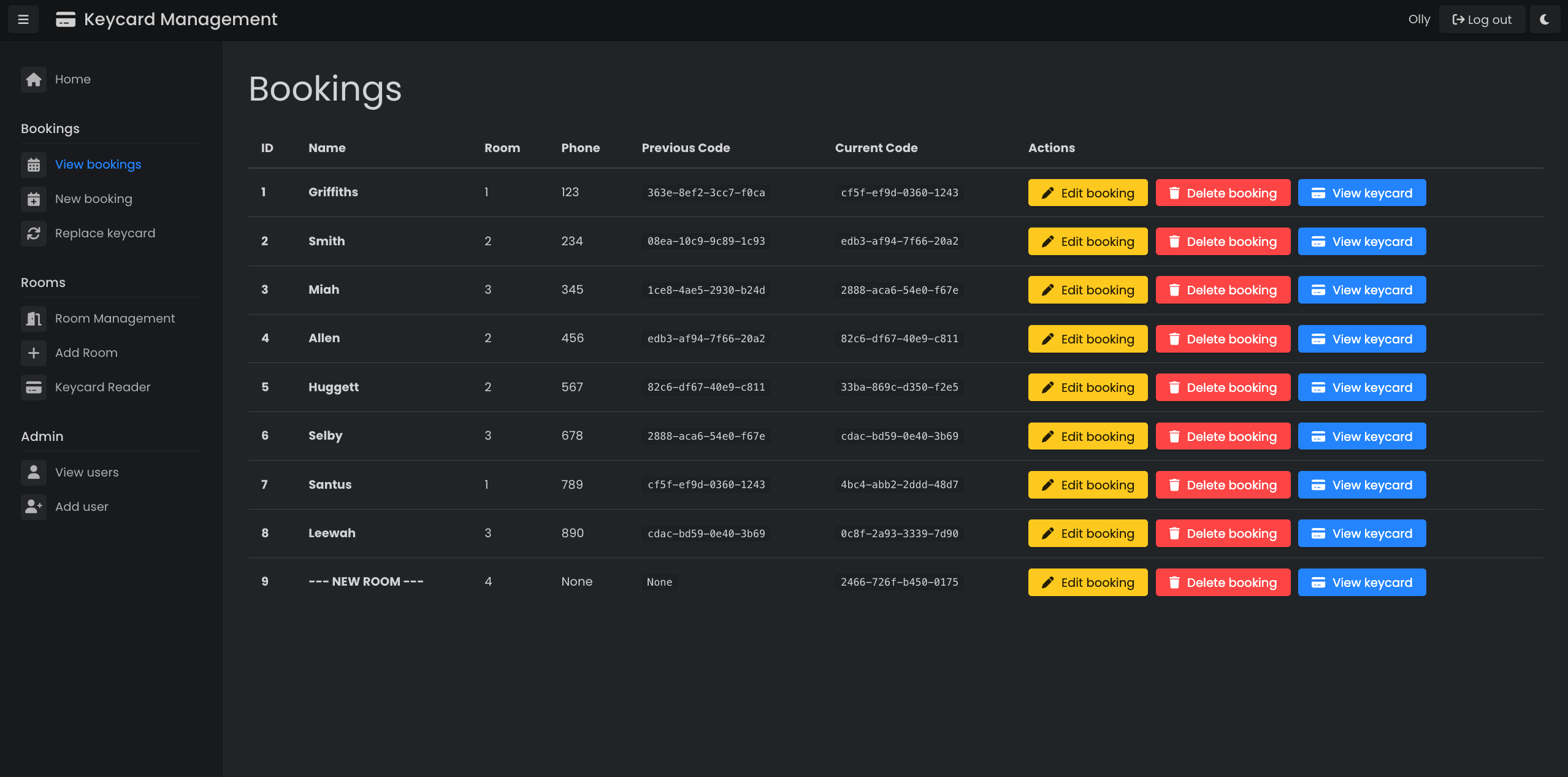Click the New booking calendar-plus icon
The image size is (1568, 777).
[34, 199]
